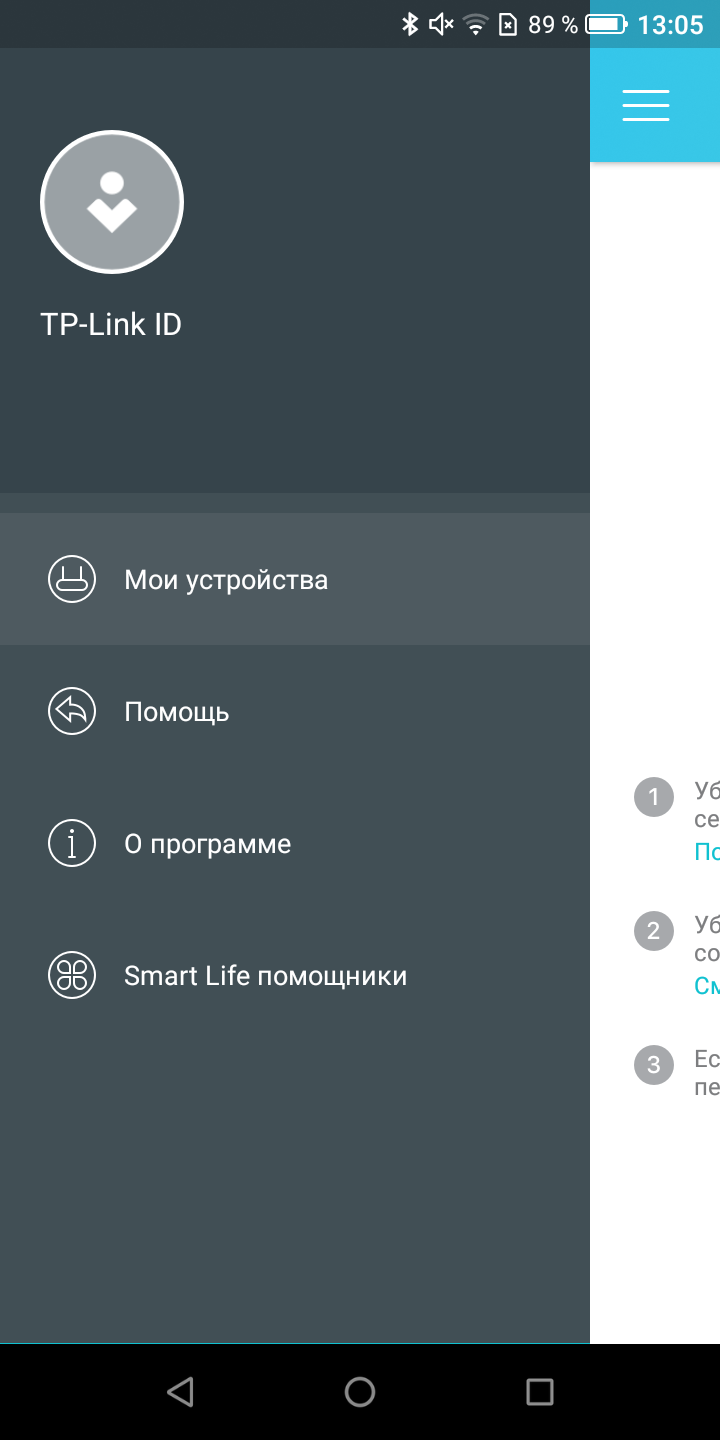This screenshot has width=720, height=1440.
Task: Tap the four-leaf icon beside Smart Life
Action: point(72,975)
